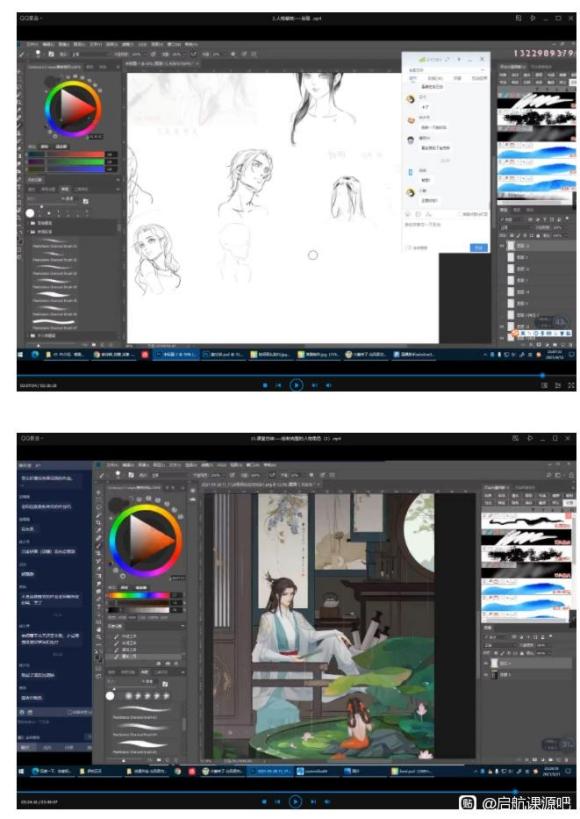
Task: Pick a color in the orange color-wheel triangle
Action: tap(150, 541)
